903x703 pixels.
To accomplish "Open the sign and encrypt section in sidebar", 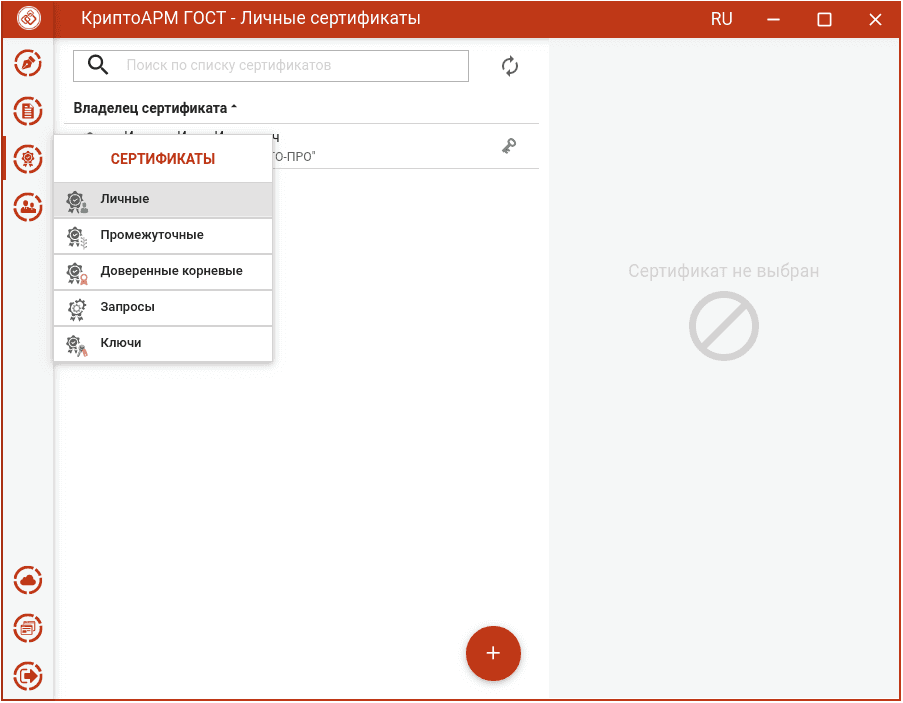I will [x=28, y=63].
